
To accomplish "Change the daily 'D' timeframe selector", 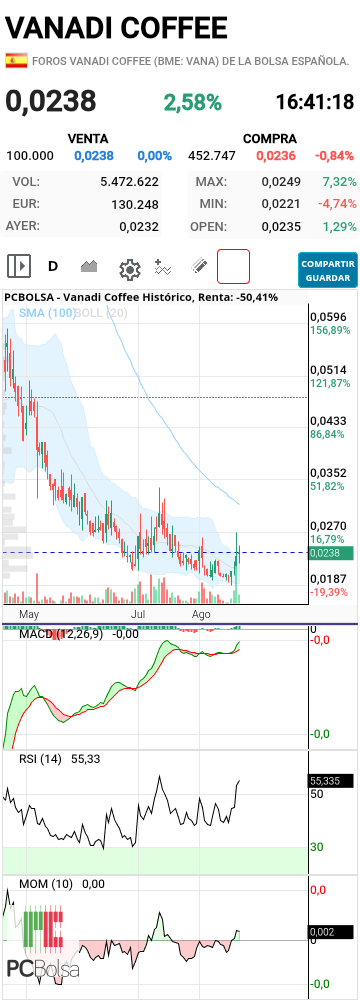I will tap(53, 266).
